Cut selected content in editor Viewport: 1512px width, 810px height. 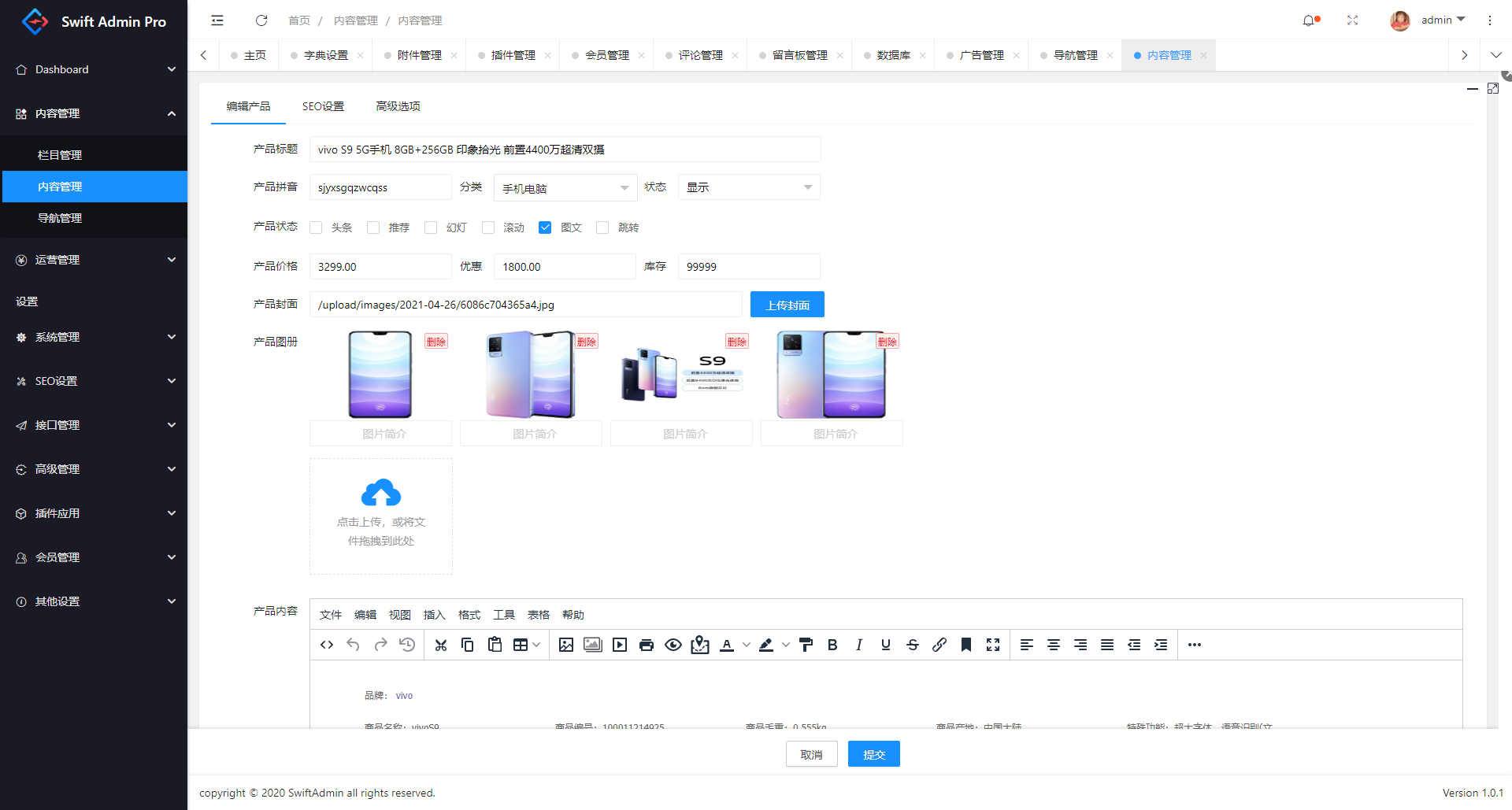pos(441,645)
